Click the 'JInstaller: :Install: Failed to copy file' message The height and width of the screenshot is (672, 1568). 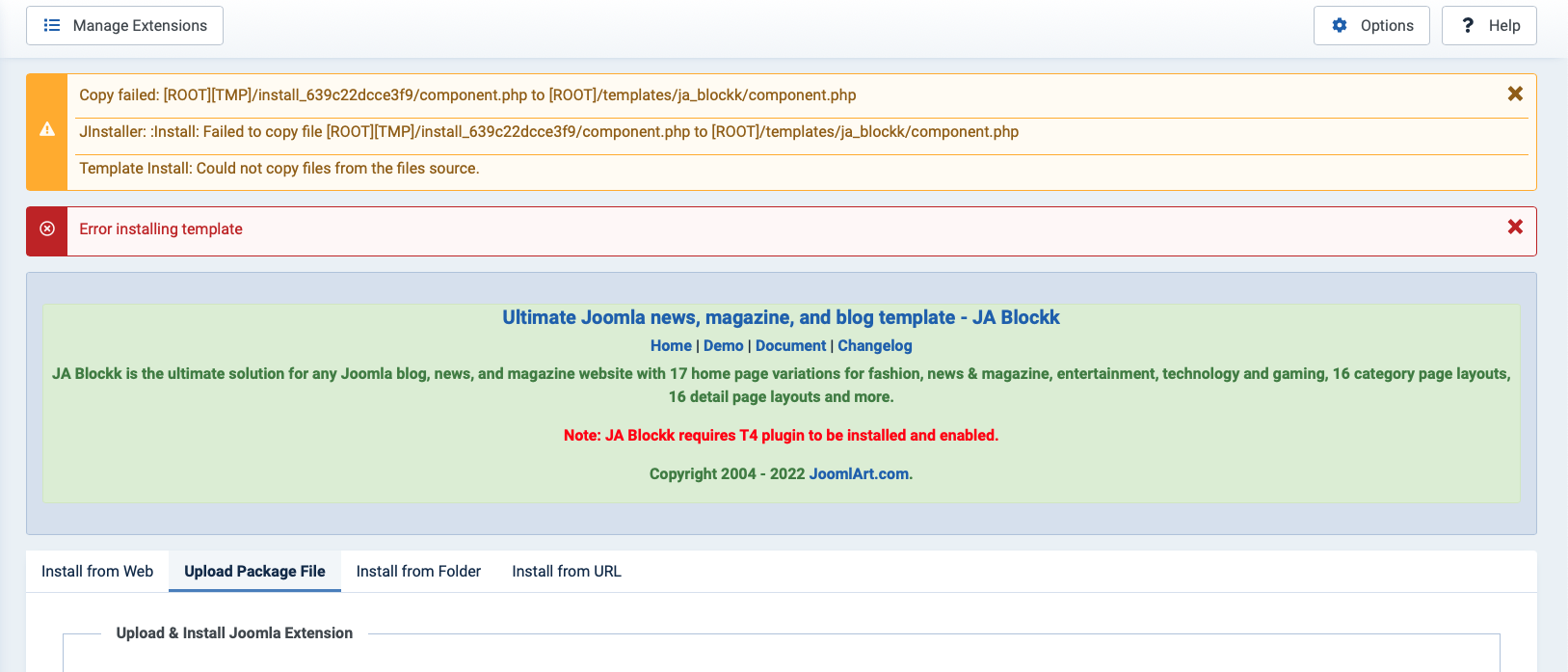548,131
